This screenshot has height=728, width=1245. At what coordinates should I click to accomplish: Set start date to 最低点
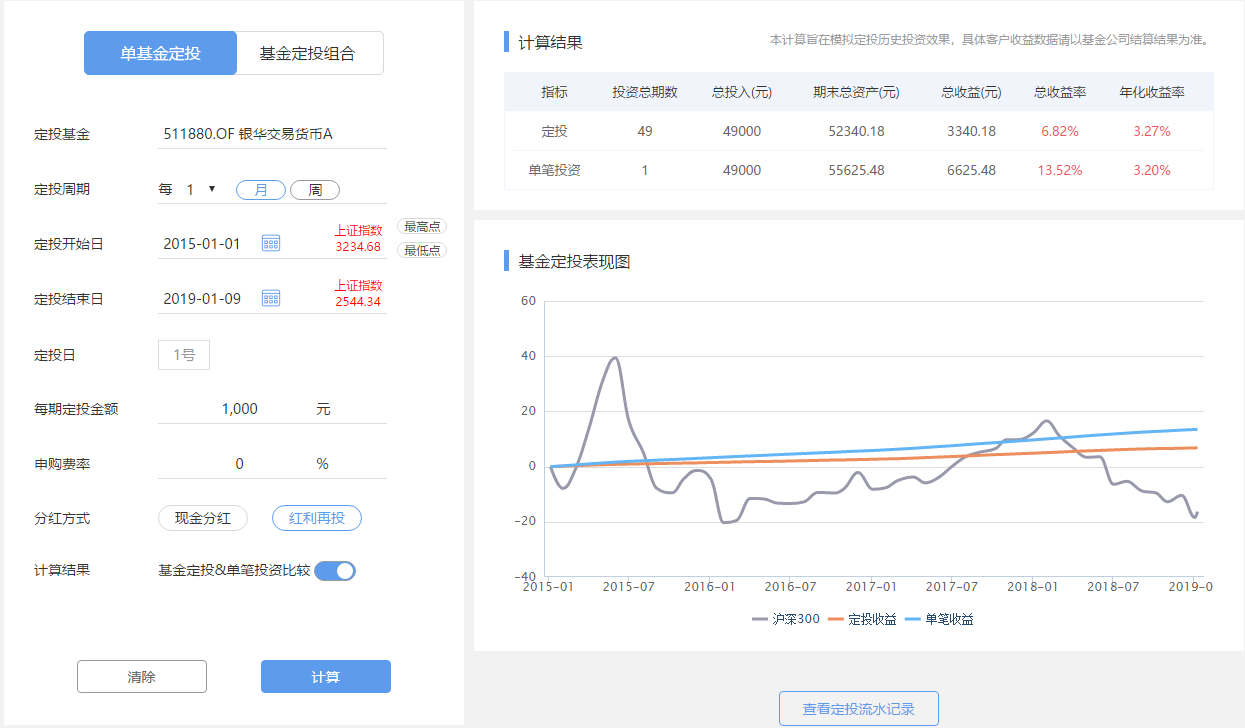pyautogui.click(x=422, y=250)
